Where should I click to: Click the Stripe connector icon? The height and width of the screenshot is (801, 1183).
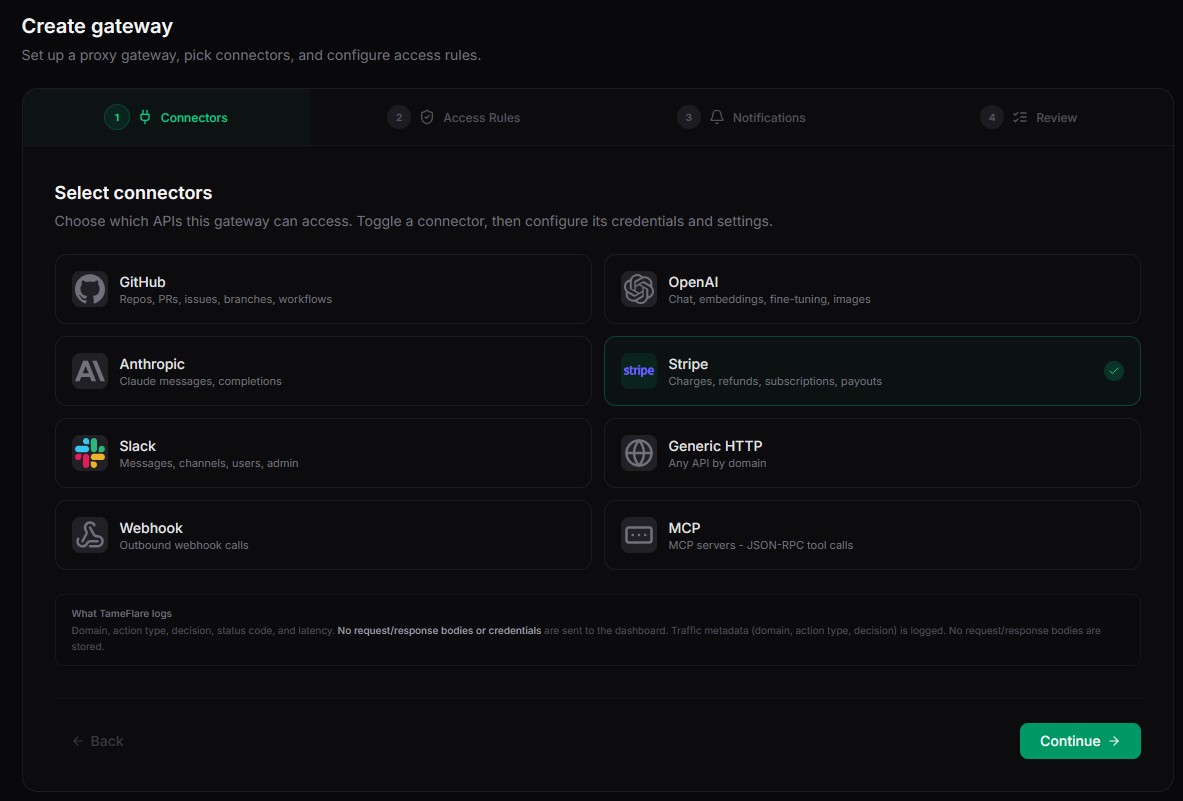pos(638,371)
